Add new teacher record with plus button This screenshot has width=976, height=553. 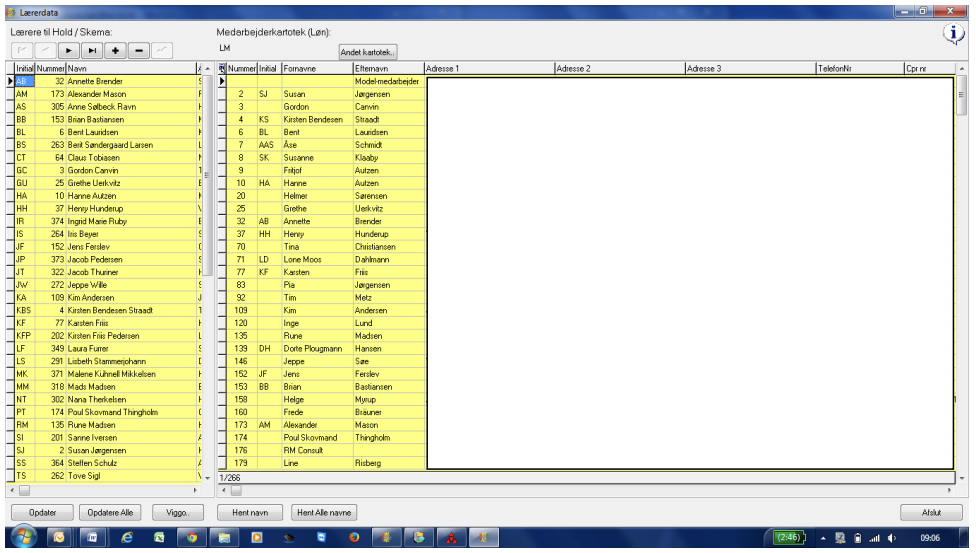pyautogui.click(x=115, y=50)
